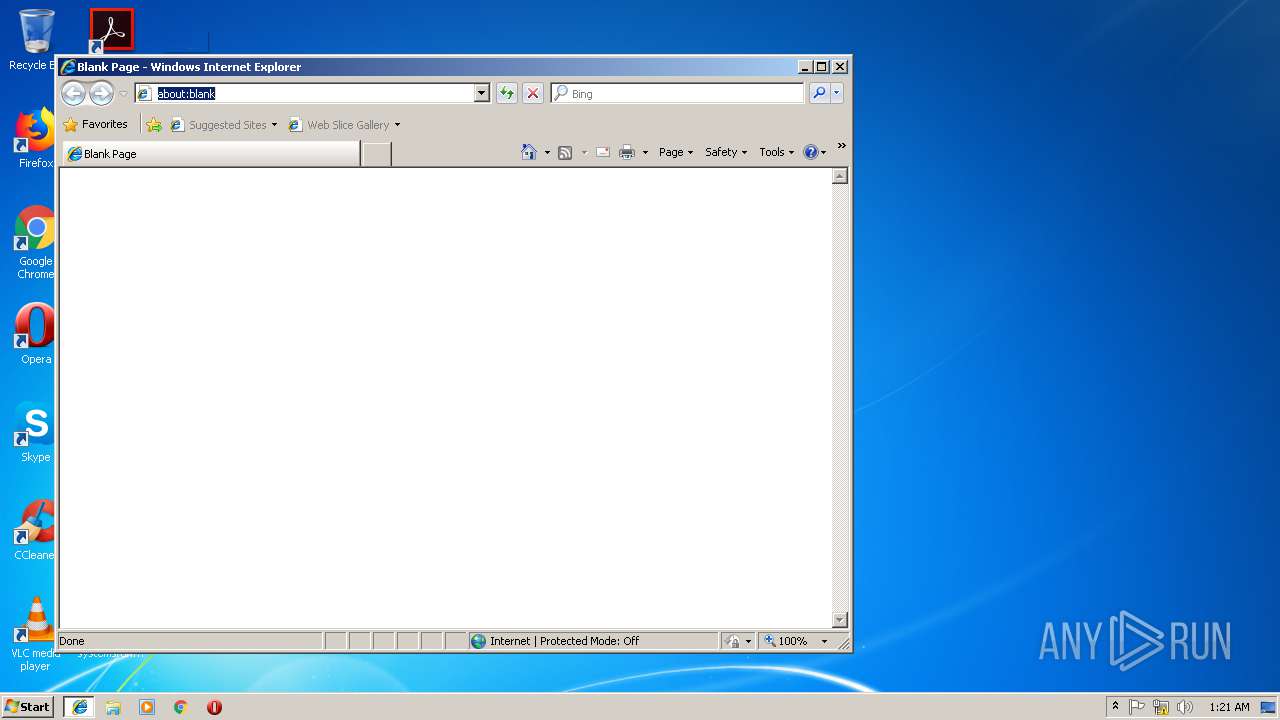Click Internet Explorer taskbar icon
This screenshot has height=720, width=1280.
(x=79, y=707)
